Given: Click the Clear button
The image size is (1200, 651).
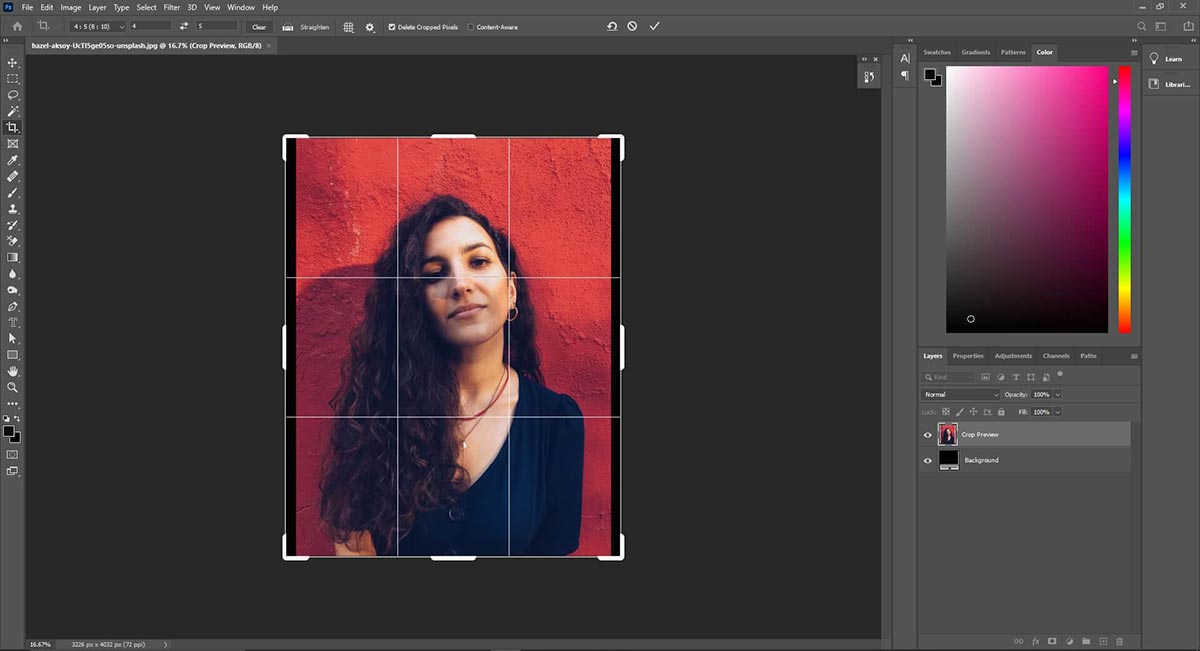Looking at the screenshot, I should (x=259, y=27).
